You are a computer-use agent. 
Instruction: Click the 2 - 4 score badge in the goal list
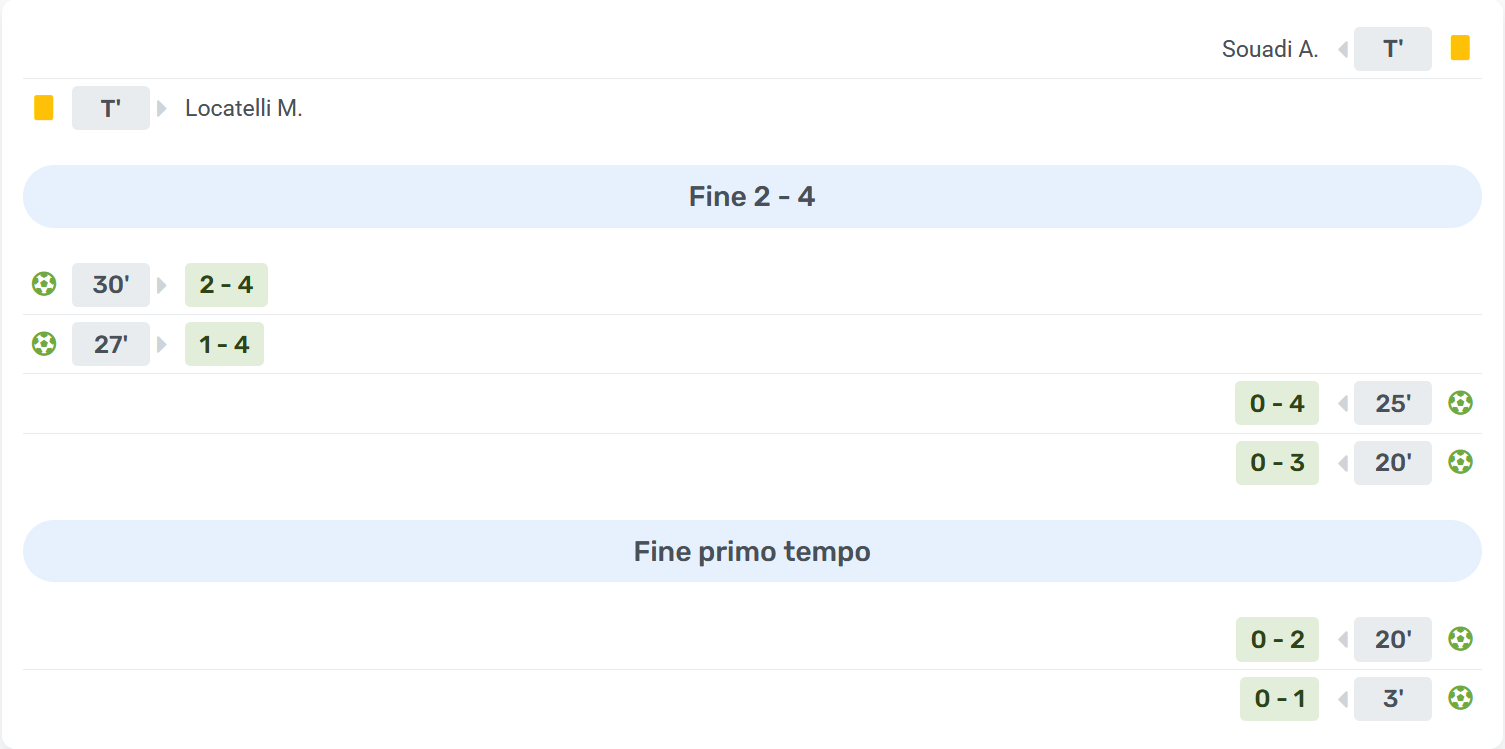tap(226, 285)
